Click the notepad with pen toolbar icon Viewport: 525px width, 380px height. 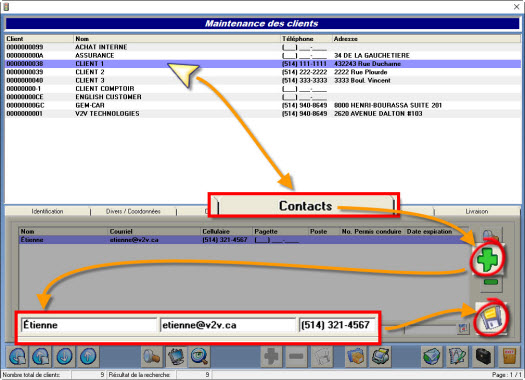tap(457, 356)
